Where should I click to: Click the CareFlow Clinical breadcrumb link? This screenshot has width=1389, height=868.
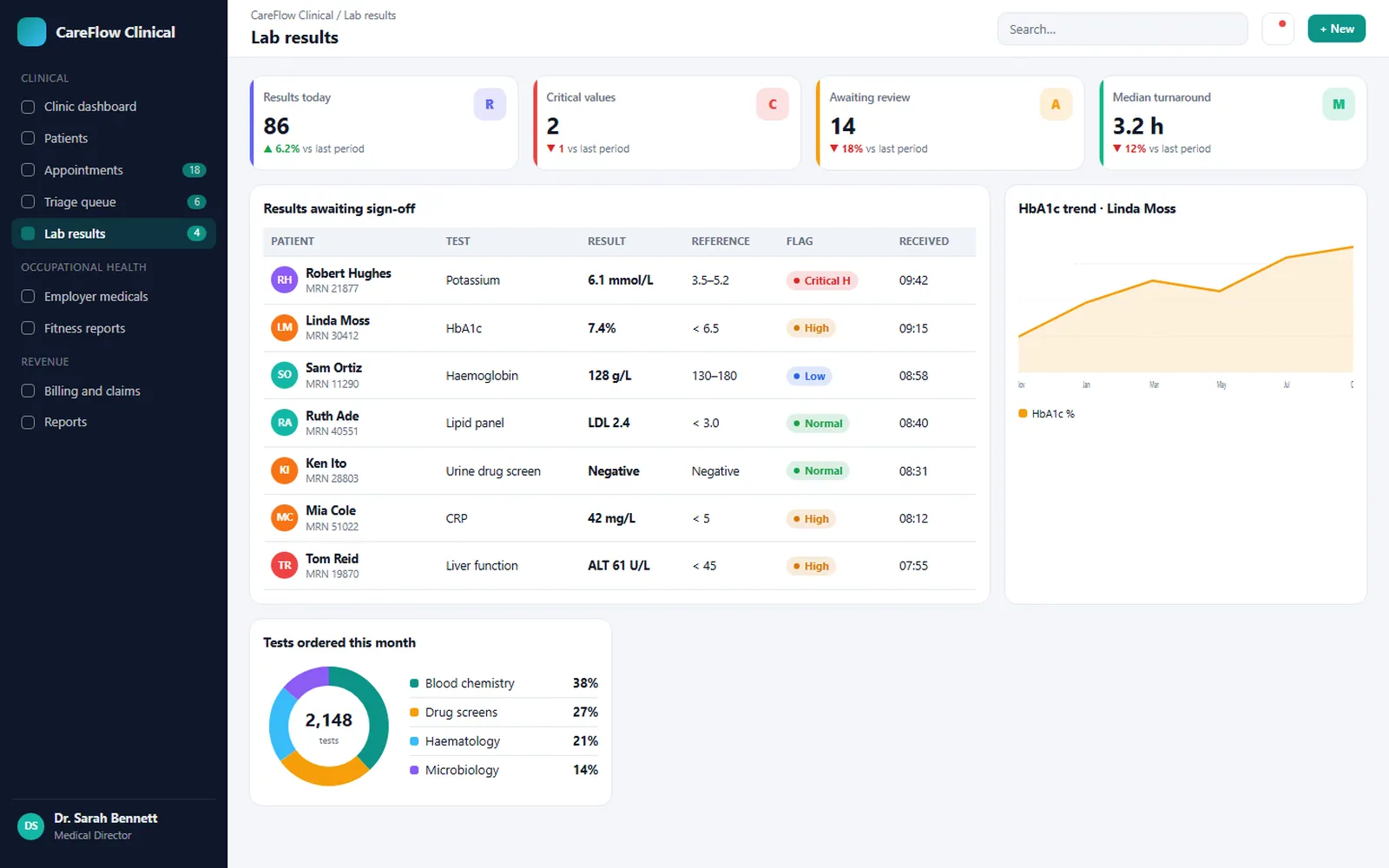click(292, 16)
